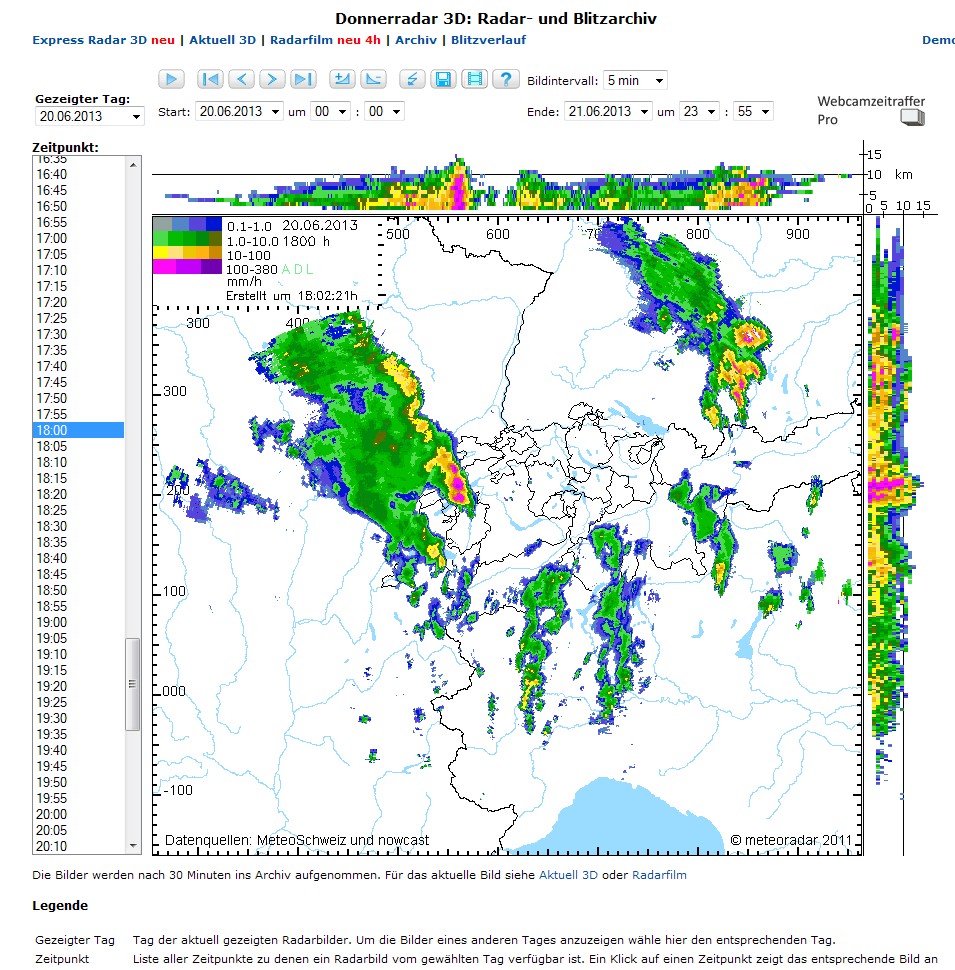Screen dimensions: 955x970
Task: Open the Start date dropdown
Action: [x=239, y=111]
